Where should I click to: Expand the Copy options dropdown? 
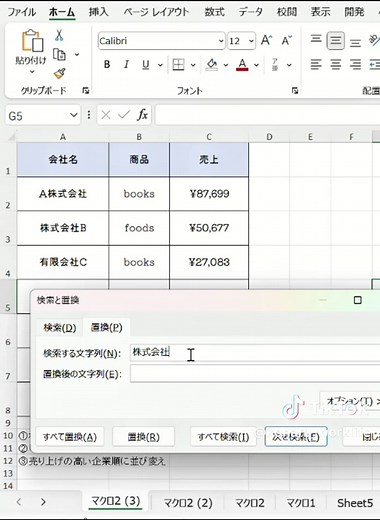point(77,54)
